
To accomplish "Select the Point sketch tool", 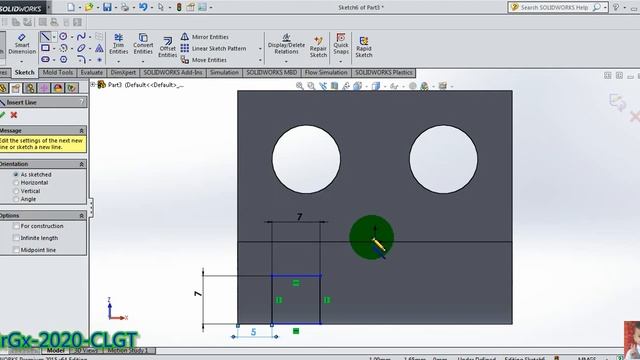I will pyautogui.click(x=99, y=60).
